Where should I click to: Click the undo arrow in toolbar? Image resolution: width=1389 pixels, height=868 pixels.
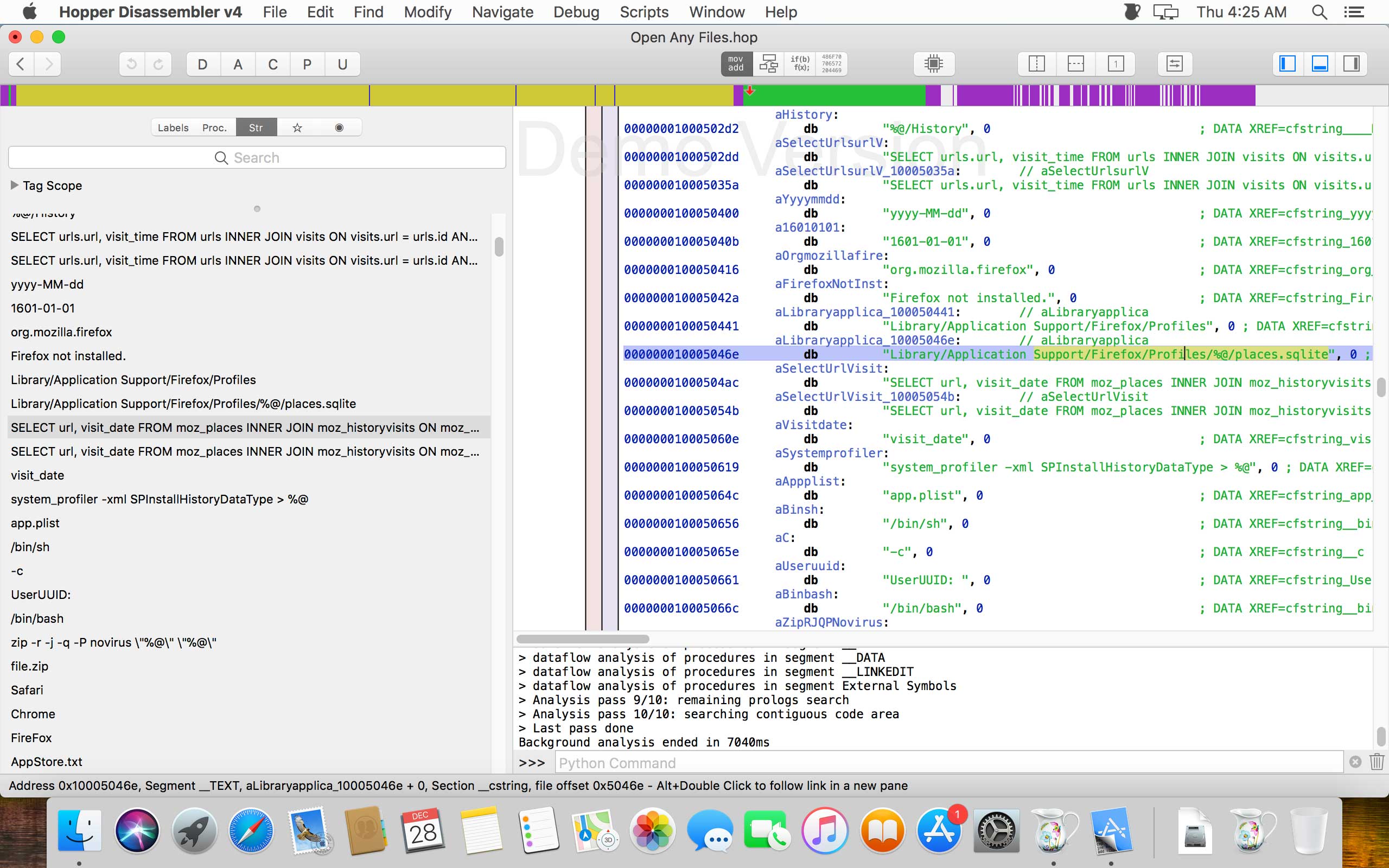point(131,63)
